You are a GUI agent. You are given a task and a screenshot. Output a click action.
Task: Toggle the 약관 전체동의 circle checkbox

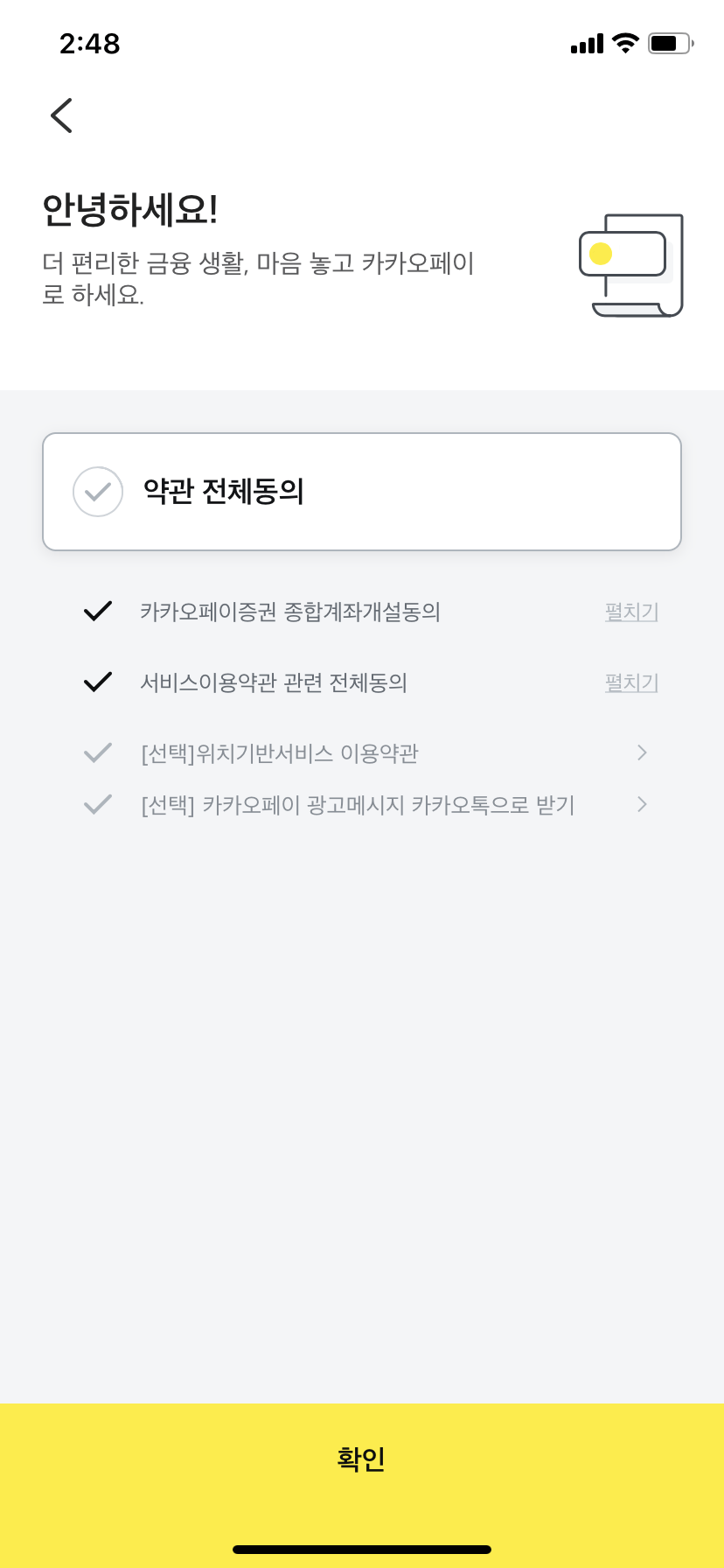pyautogui.click(x=98, y=492)
